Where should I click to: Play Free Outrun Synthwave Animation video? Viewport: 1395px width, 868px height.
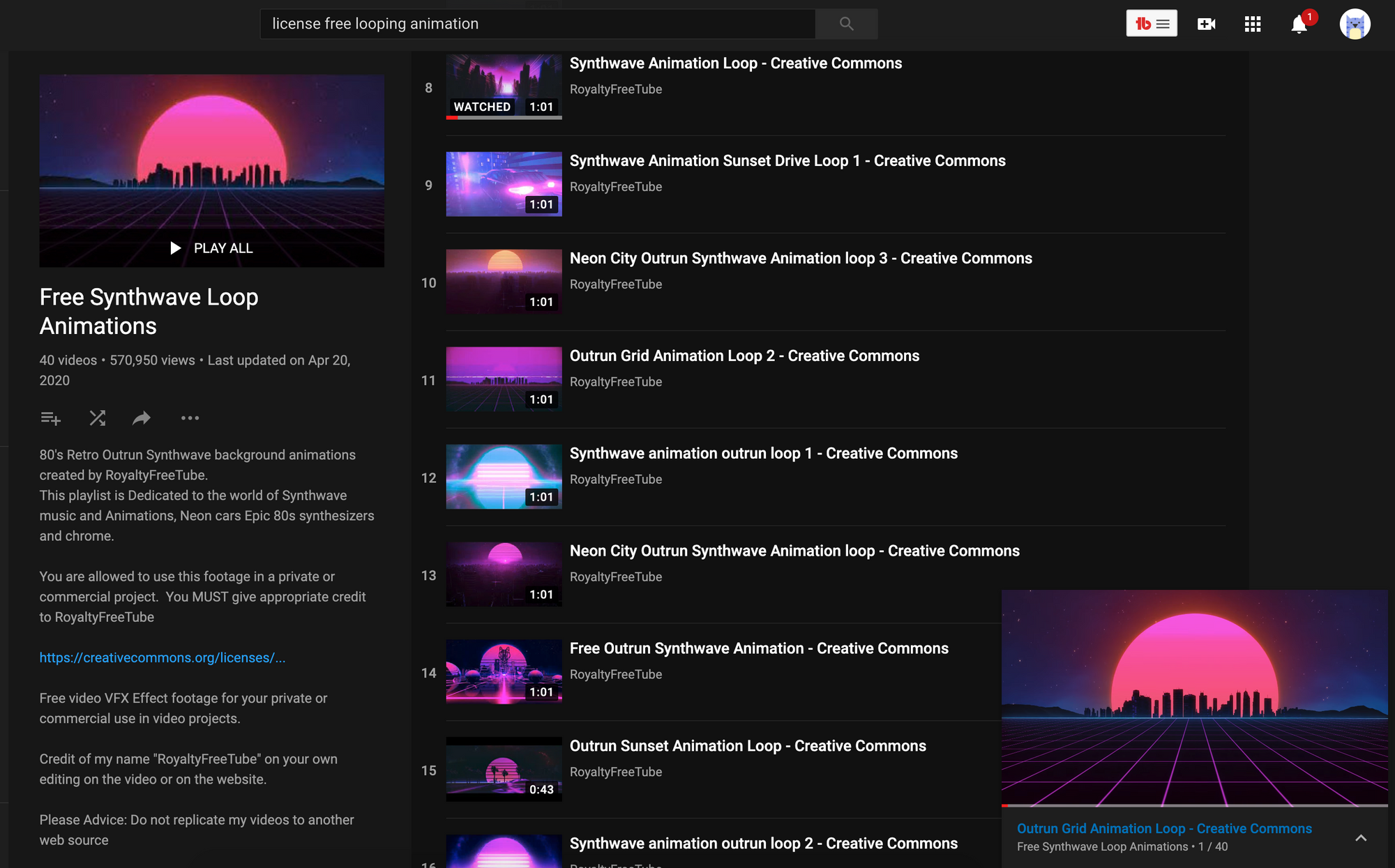(x=758, y=648)
